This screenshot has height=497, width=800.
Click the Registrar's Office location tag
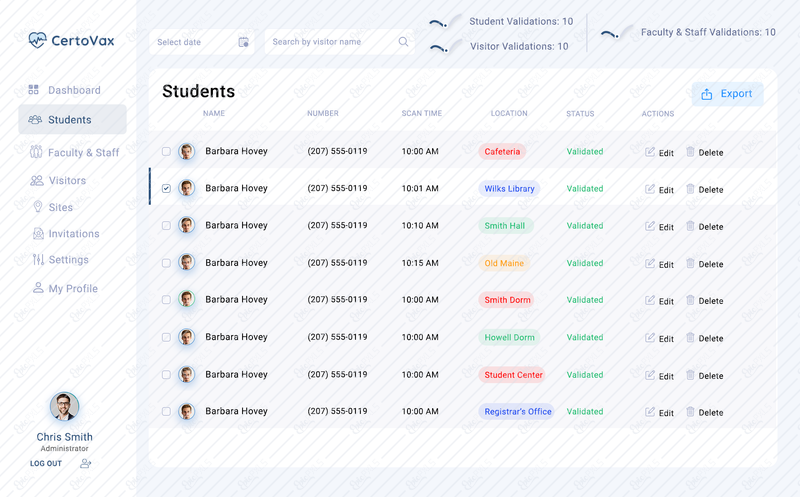pos(516,412)
